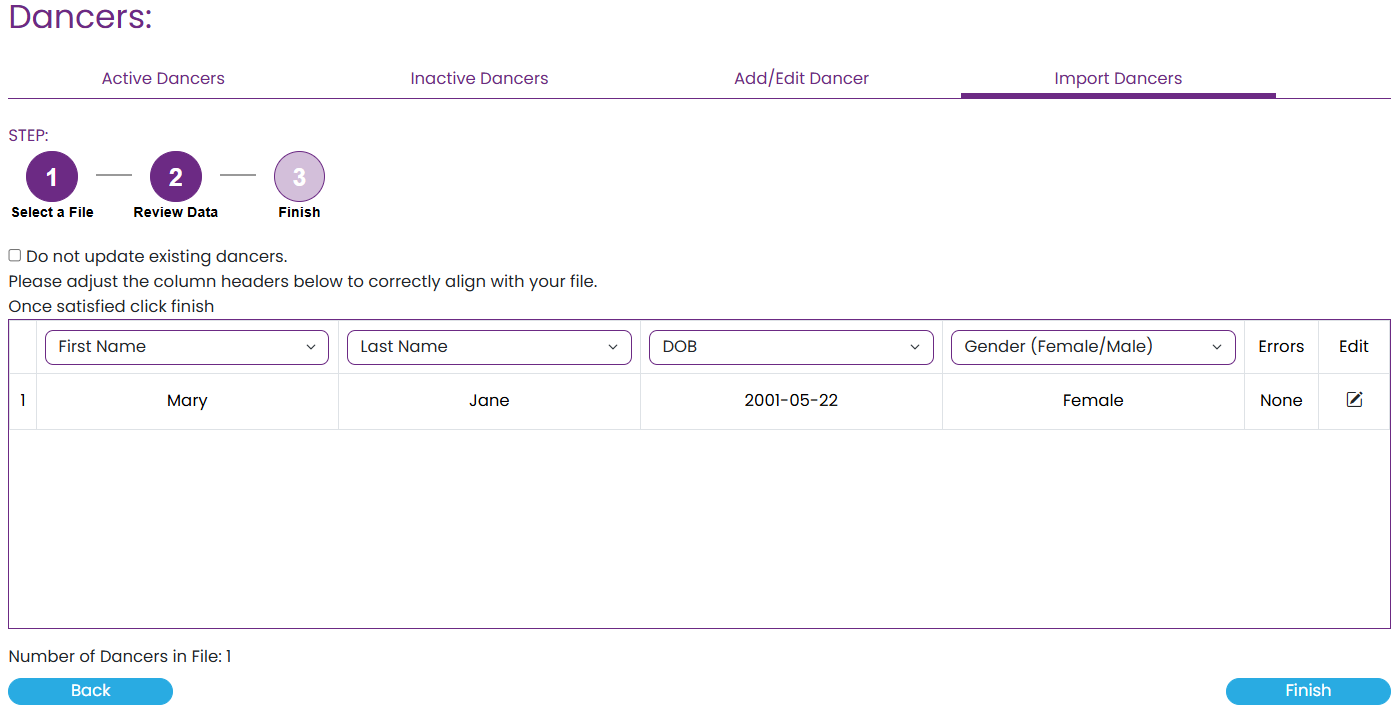Expand the Gender (Female/Male) dropdown

[x=1093, y=347]
